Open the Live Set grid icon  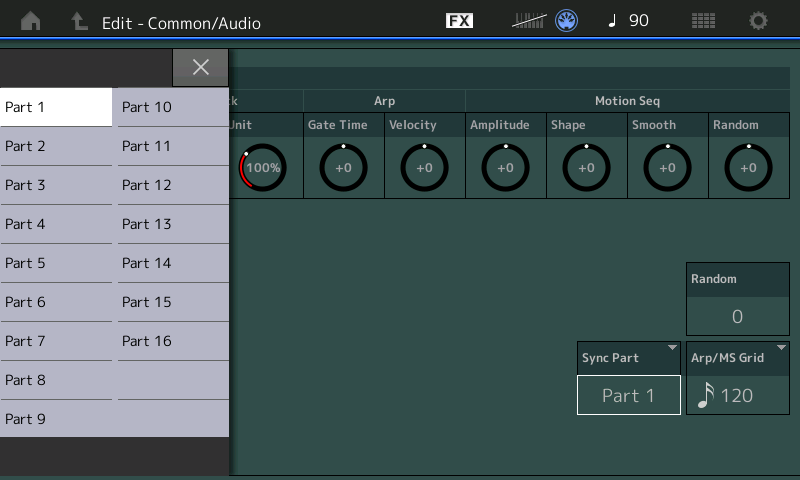click(703, 21)
